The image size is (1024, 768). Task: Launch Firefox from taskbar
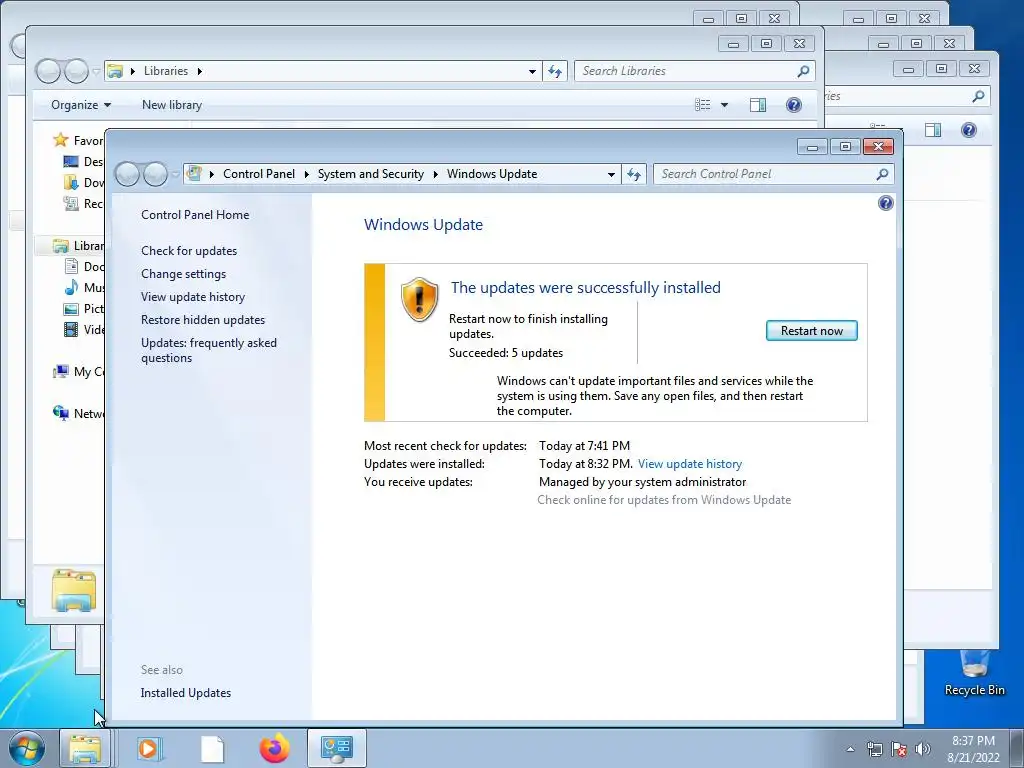click(274, 748)
